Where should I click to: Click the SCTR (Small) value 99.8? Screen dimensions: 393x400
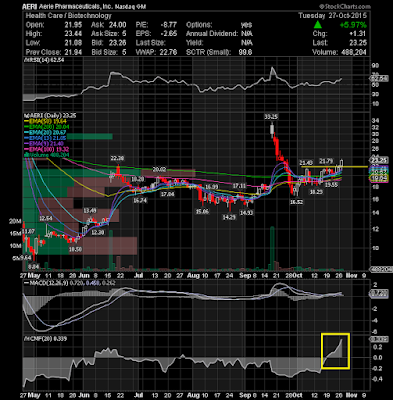246,52
